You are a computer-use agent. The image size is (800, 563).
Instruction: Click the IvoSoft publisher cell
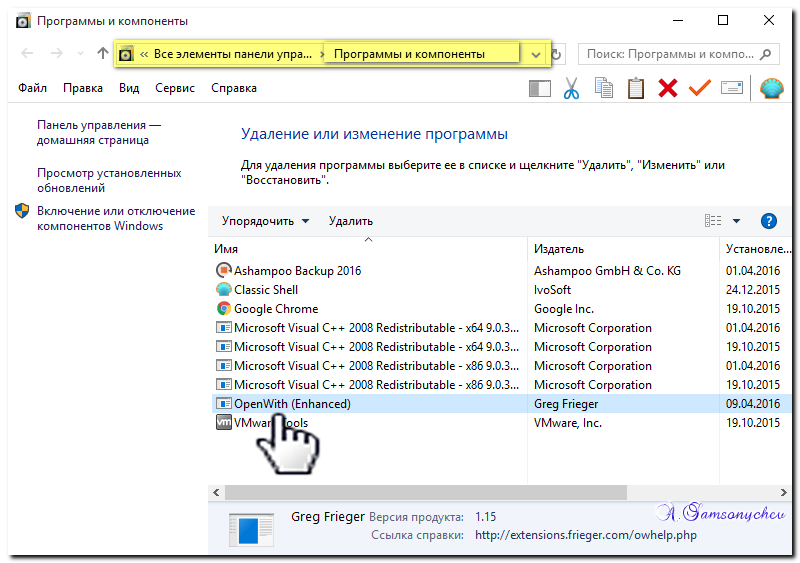(552, 289)
